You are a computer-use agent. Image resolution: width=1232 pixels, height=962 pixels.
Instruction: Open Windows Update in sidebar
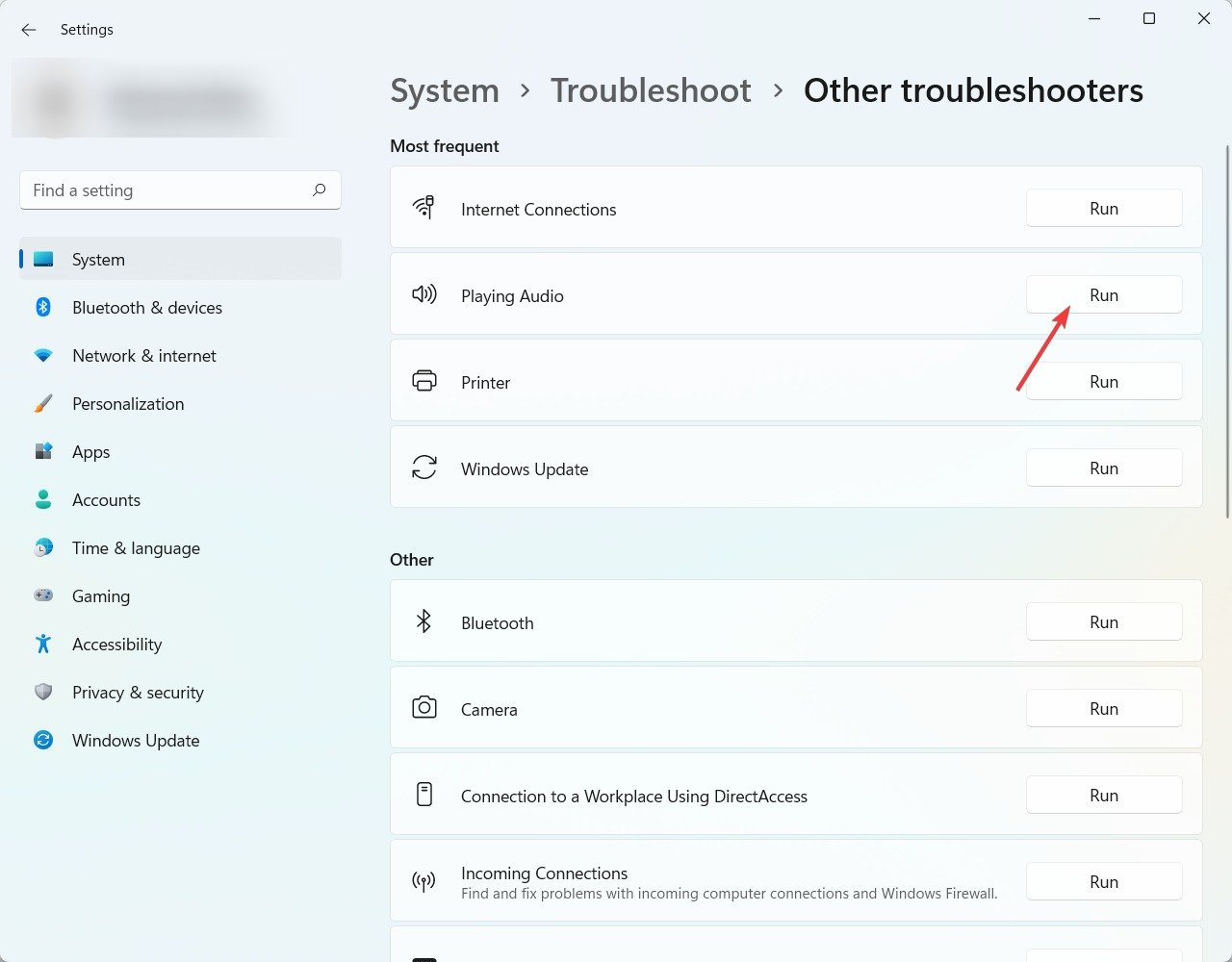pos(180,740)
